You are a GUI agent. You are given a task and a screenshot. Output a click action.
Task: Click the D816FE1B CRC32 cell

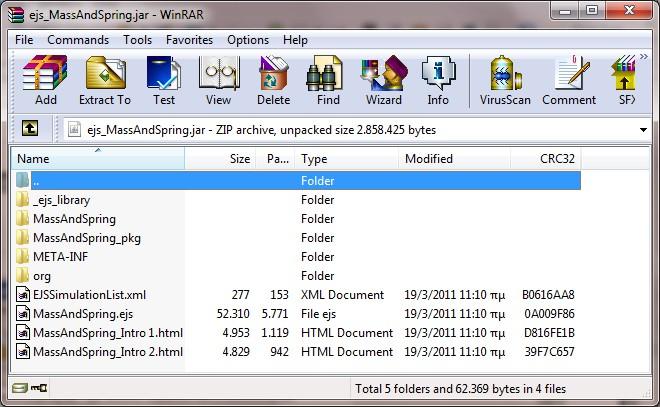coord(549,333)
